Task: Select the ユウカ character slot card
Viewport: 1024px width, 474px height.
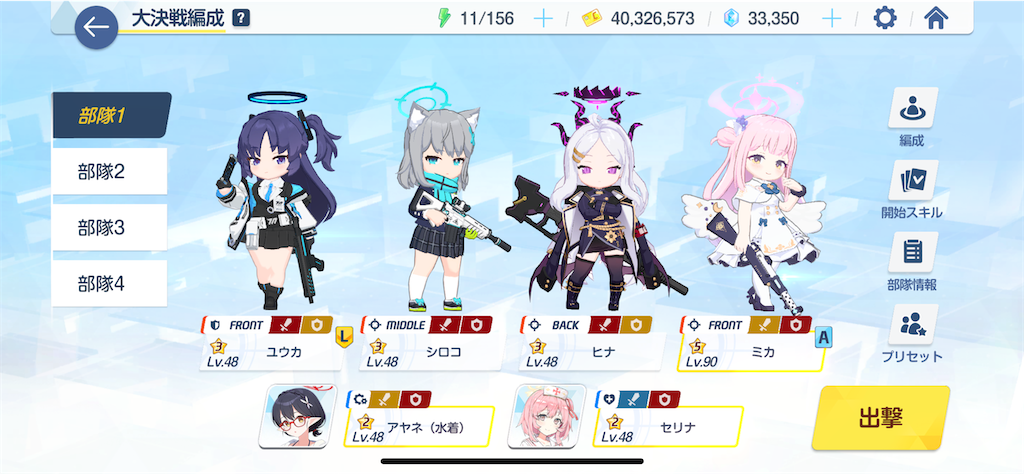Action: click(x=273, y=344)
